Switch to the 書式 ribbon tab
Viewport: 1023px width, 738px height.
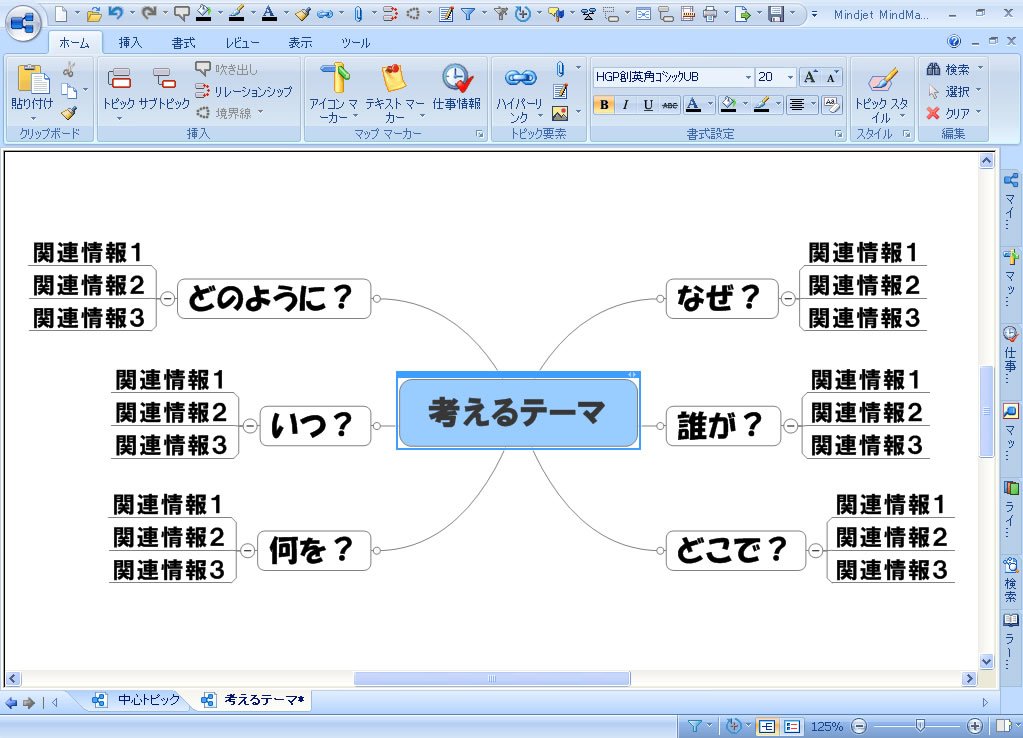(183, 42)
